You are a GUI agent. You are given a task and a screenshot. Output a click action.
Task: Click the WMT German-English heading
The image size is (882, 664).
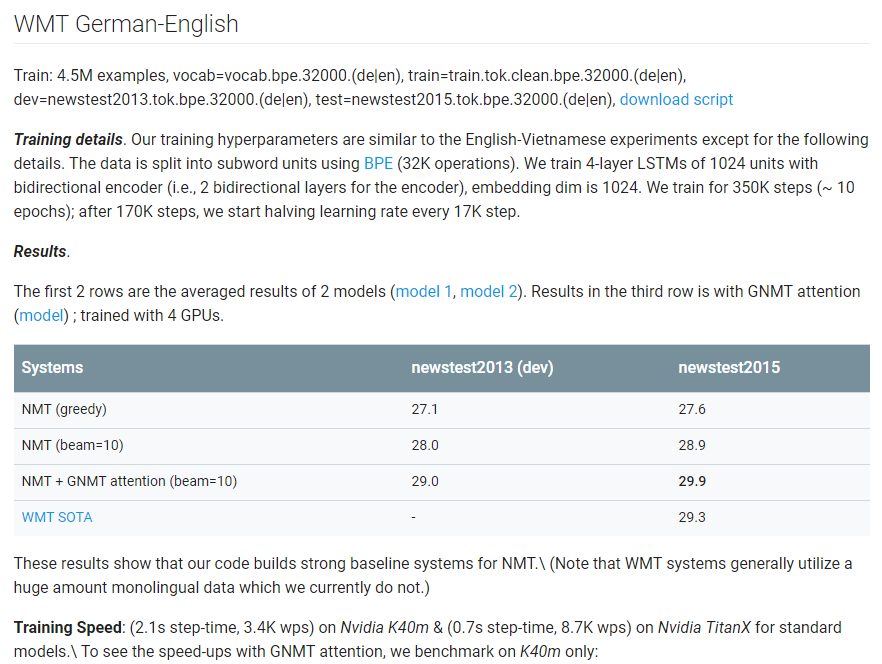(x=126, y=24)
